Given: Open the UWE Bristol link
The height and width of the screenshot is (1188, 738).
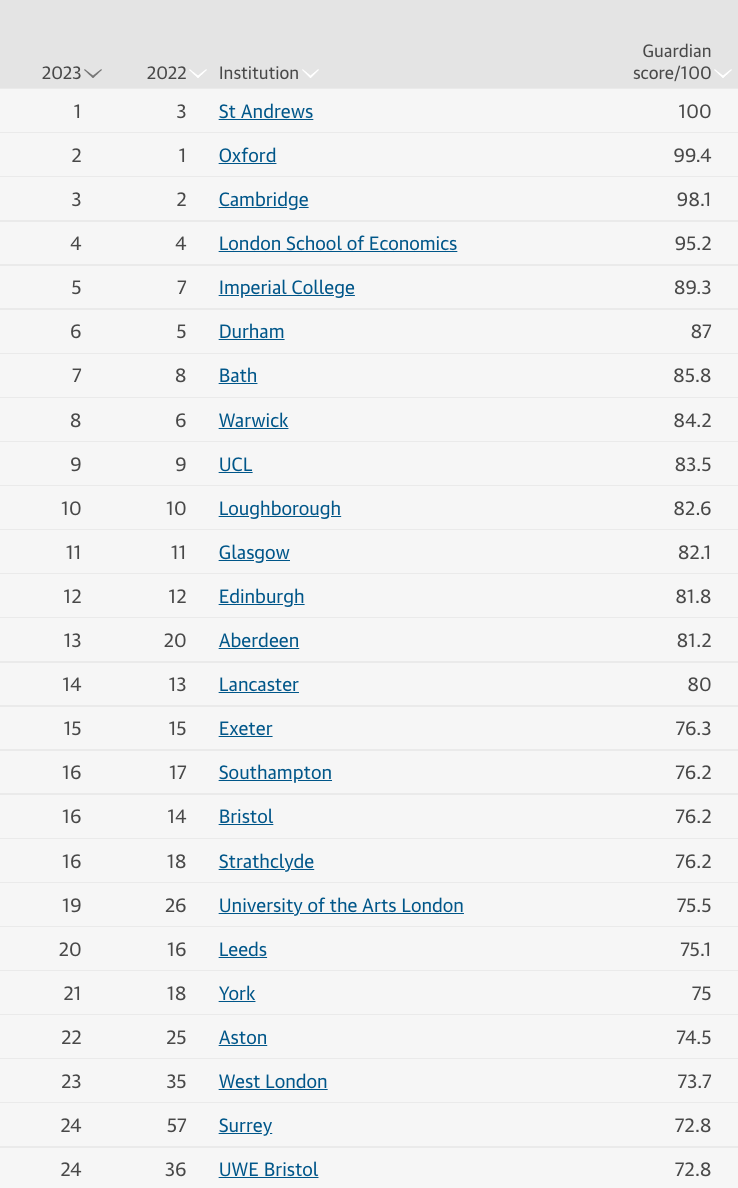Looking at the screenshot, I should (268, 1169).
